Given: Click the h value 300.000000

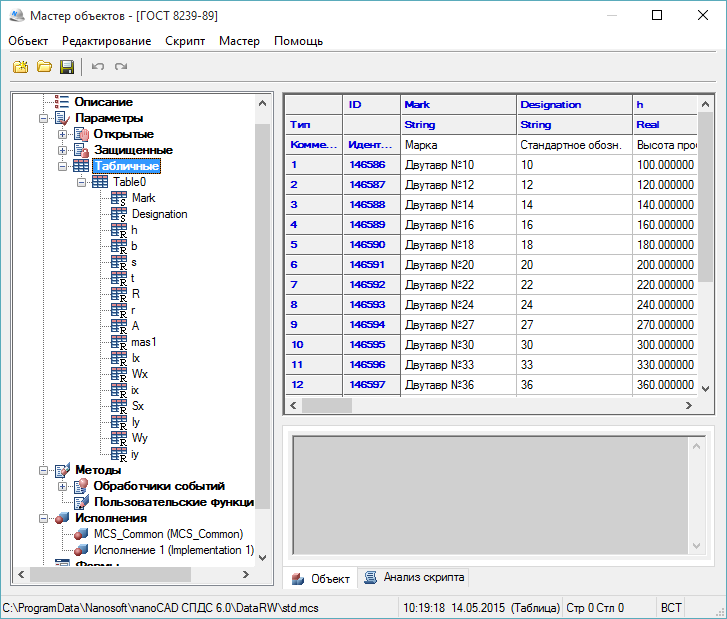Looking at the screenshot, I should [665, 345].
